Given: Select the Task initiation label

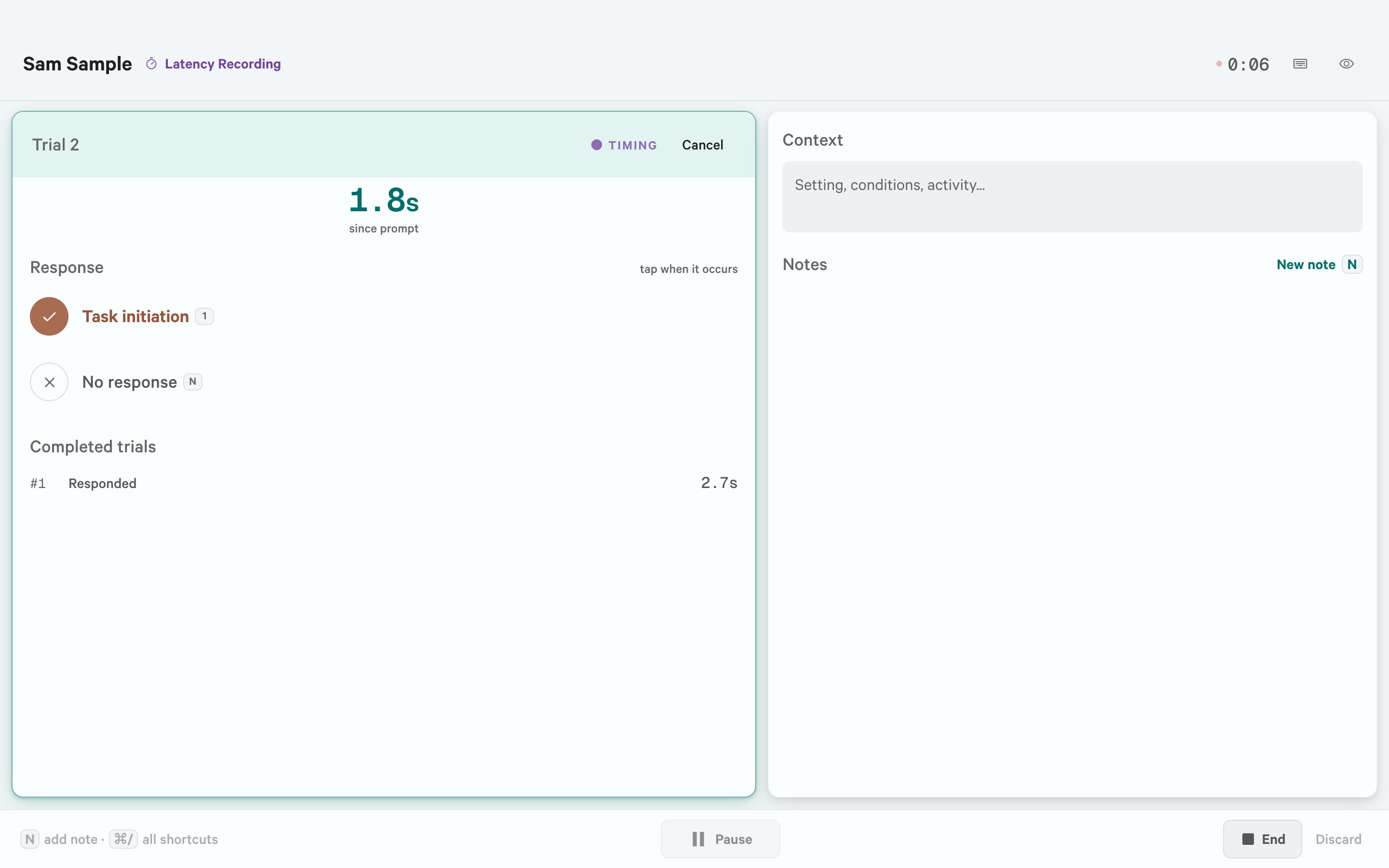Looking at the screenshot, I should pyautogui.click(x=136, y=316).
